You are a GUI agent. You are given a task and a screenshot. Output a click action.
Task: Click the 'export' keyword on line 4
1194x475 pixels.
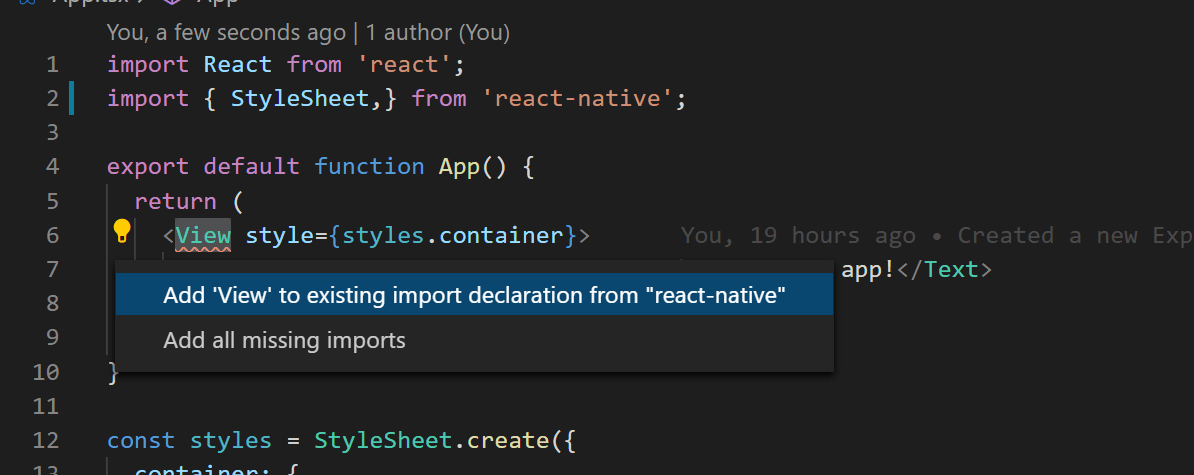coord(148,167)
